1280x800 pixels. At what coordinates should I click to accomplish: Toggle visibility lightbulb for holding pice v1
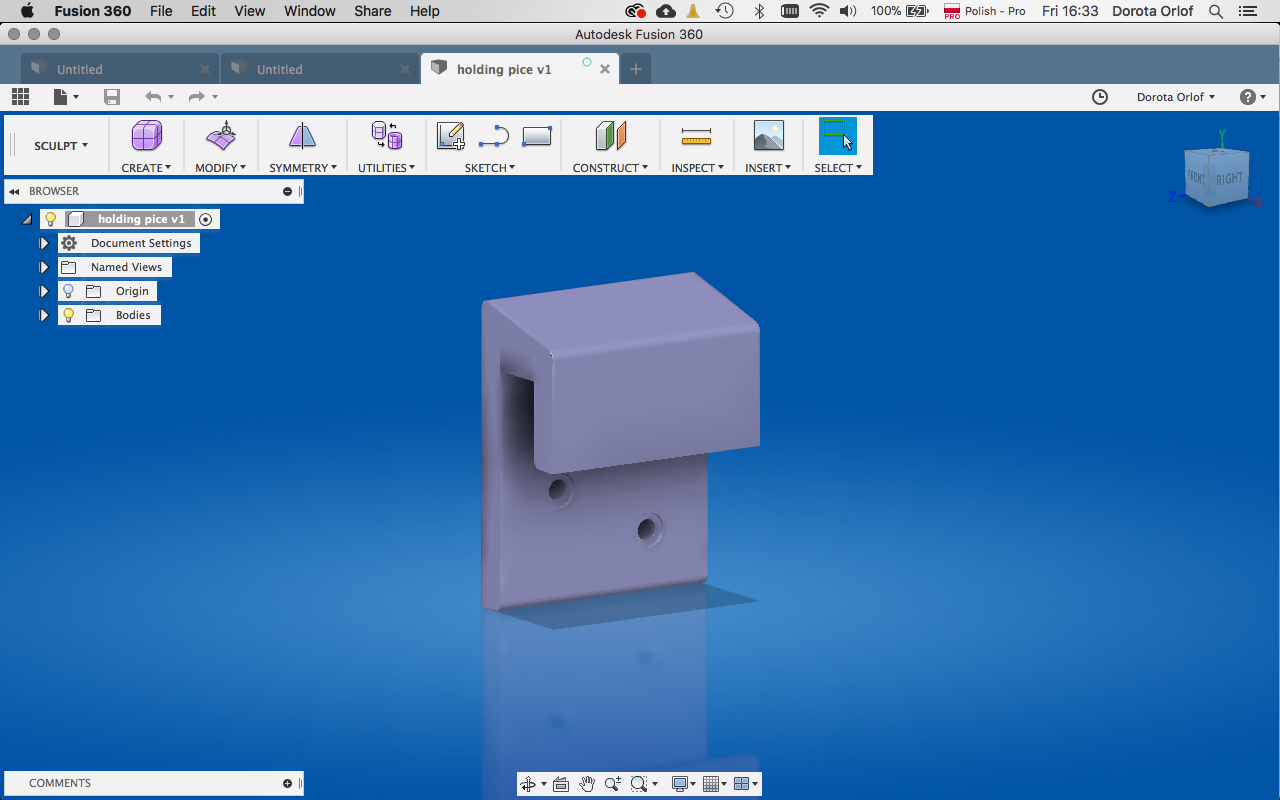tap(51, 219)
